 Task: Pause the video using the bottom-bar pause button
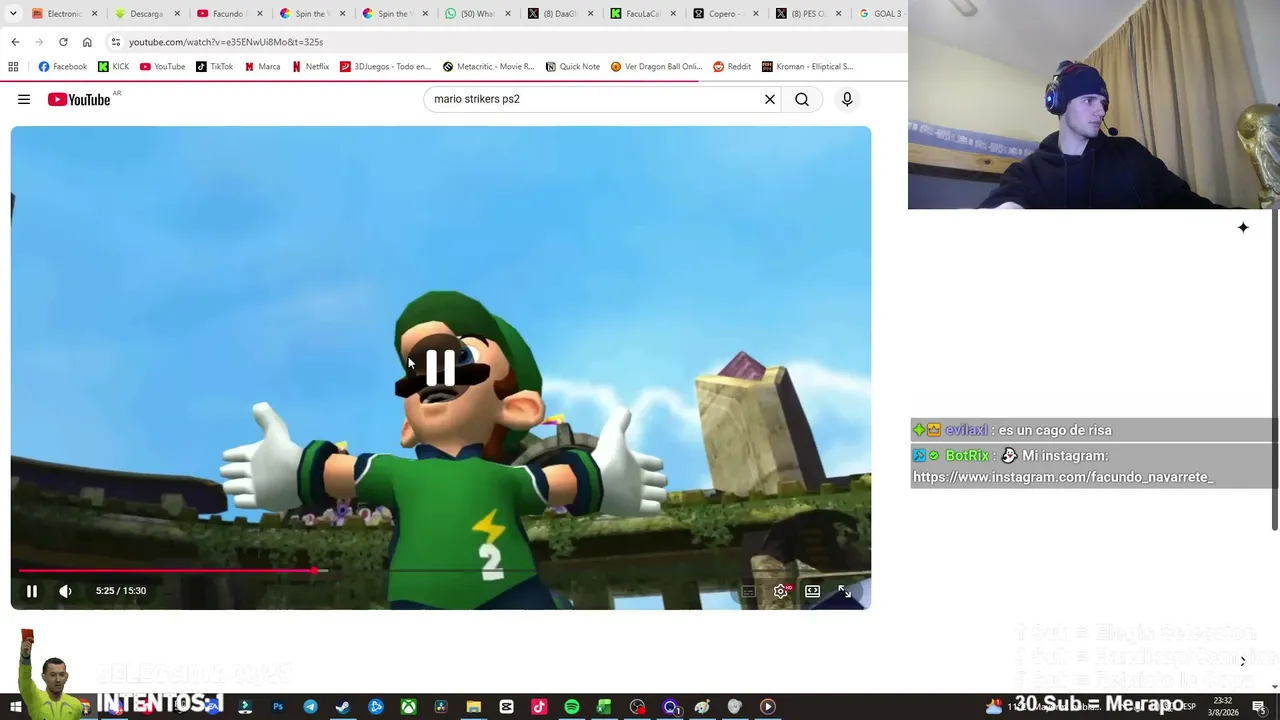pos(32,591)
